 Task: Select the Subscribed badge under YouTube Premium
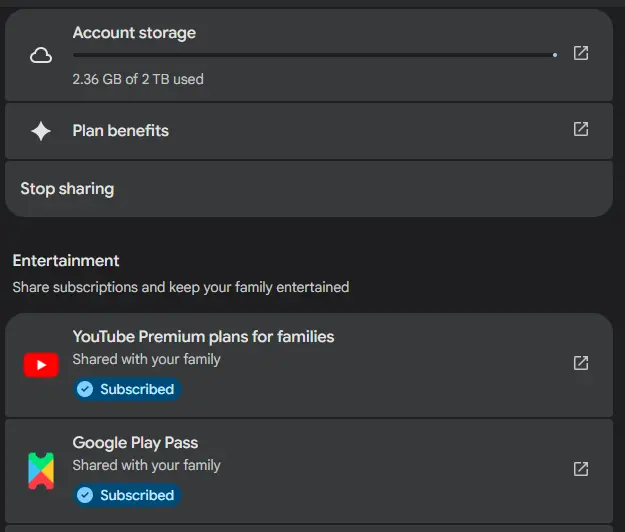(x=127, y=389)
